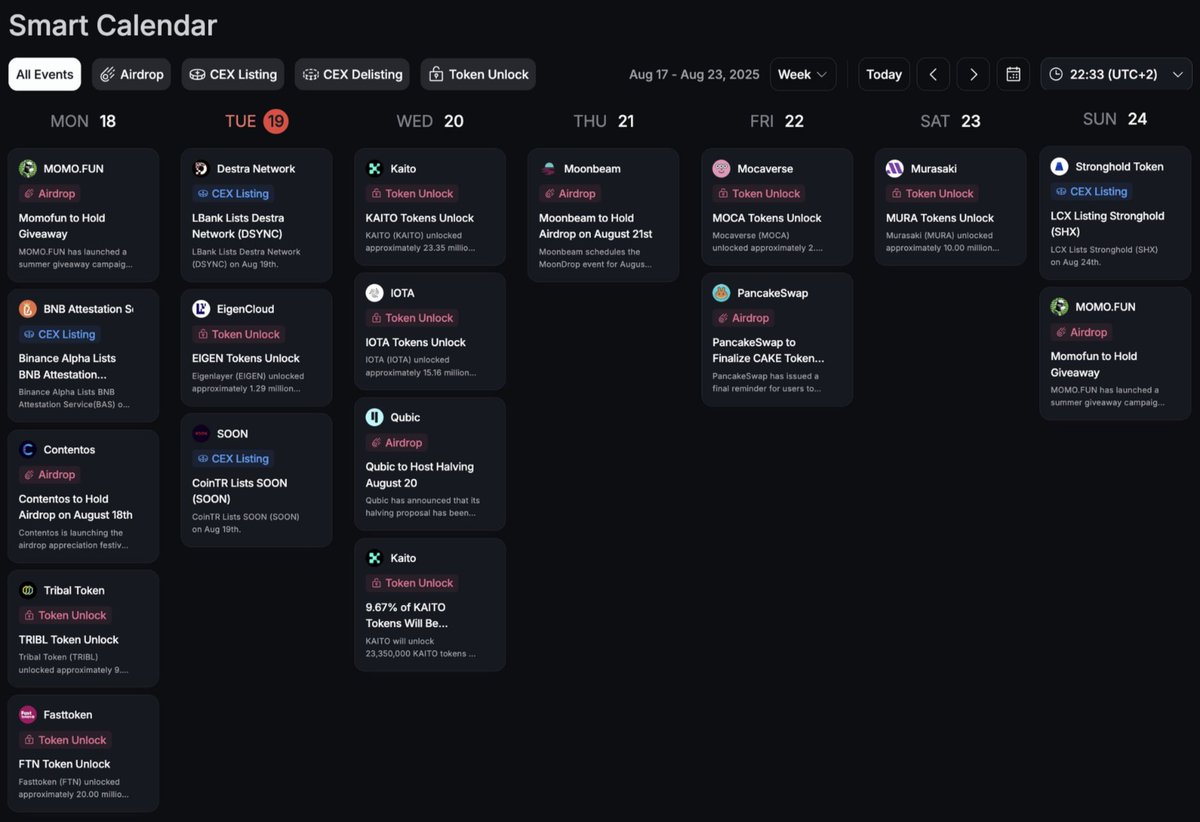Click the BNB Attestation Service logo
The height and width of the screenshot is (822, 1200).
[x=28, y=309]
